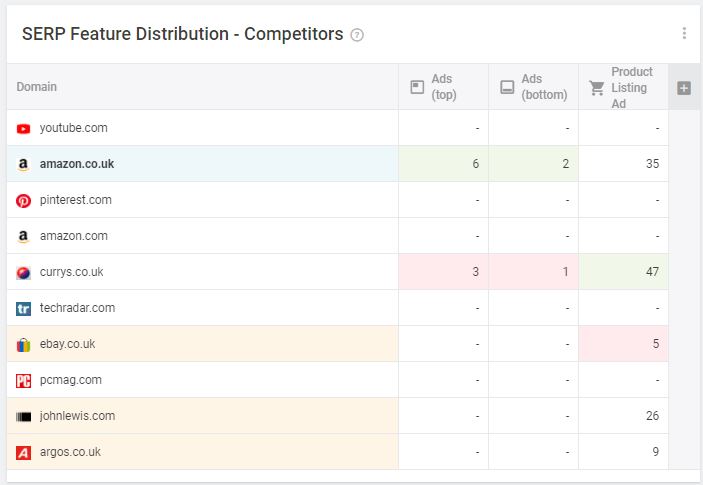
Task: Click currys.co.uk Ads (bottom) value 1
Action: click(566, 272)
